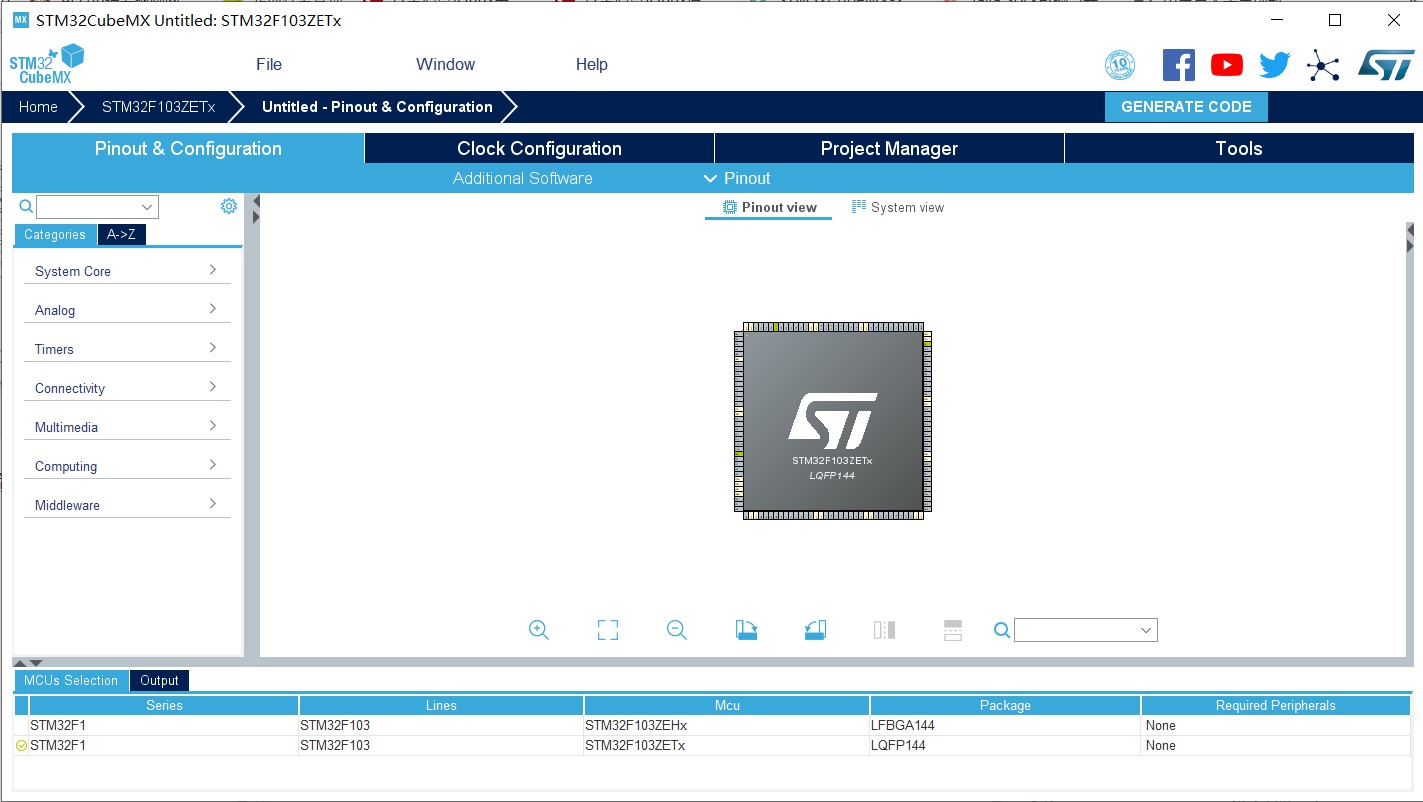The image size is (1423, 802).
Task: Click the 10 years anniversary badge
Action: coord(1120,65)
